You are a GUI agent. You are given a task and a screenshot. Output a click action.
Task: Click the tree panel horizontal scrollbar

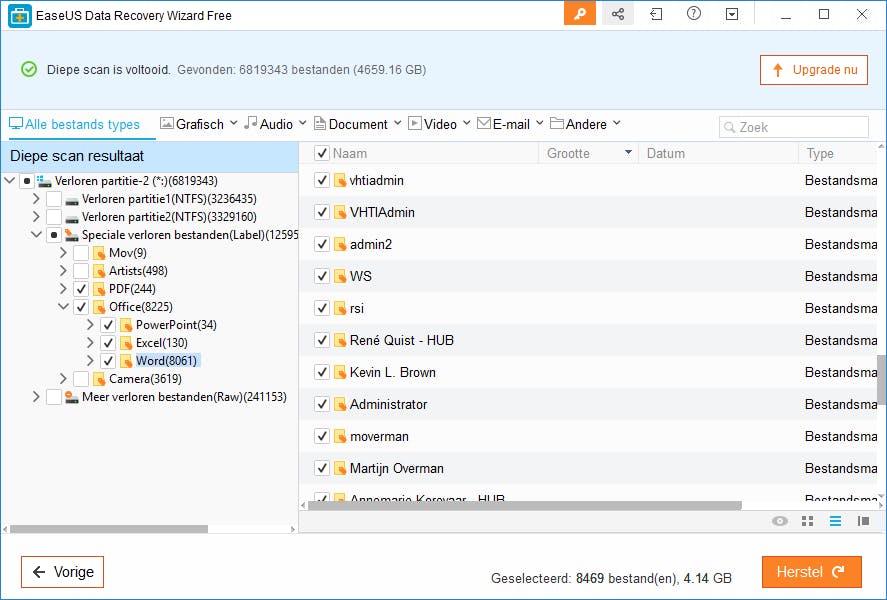[x=109, y=529]
